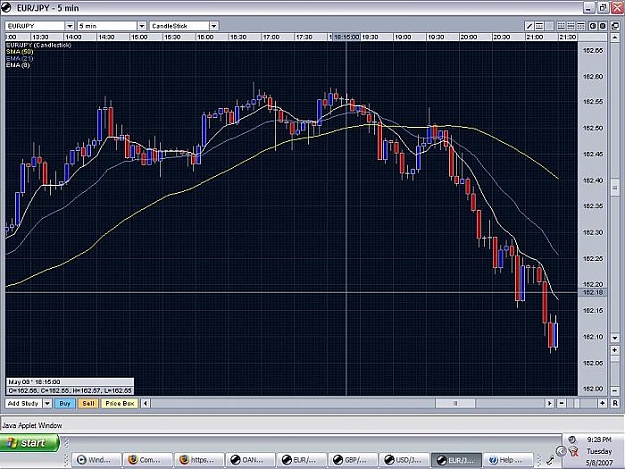Click the vertical plus zoom button
This screenshot has height=469, width=625.
pos(615,350)
